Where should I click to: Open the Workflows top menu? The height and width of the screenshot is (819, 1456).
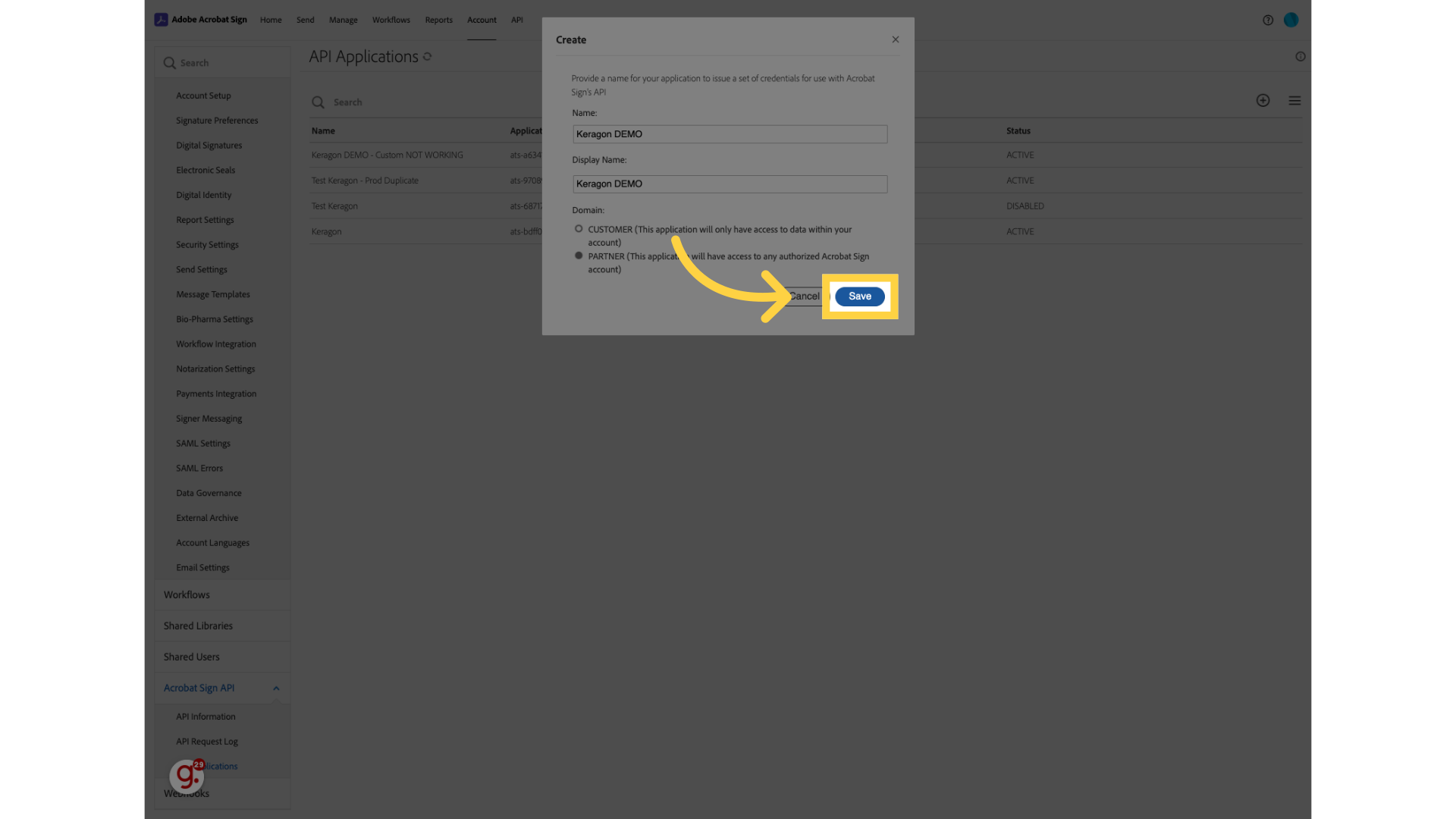(x=391, y=20)
